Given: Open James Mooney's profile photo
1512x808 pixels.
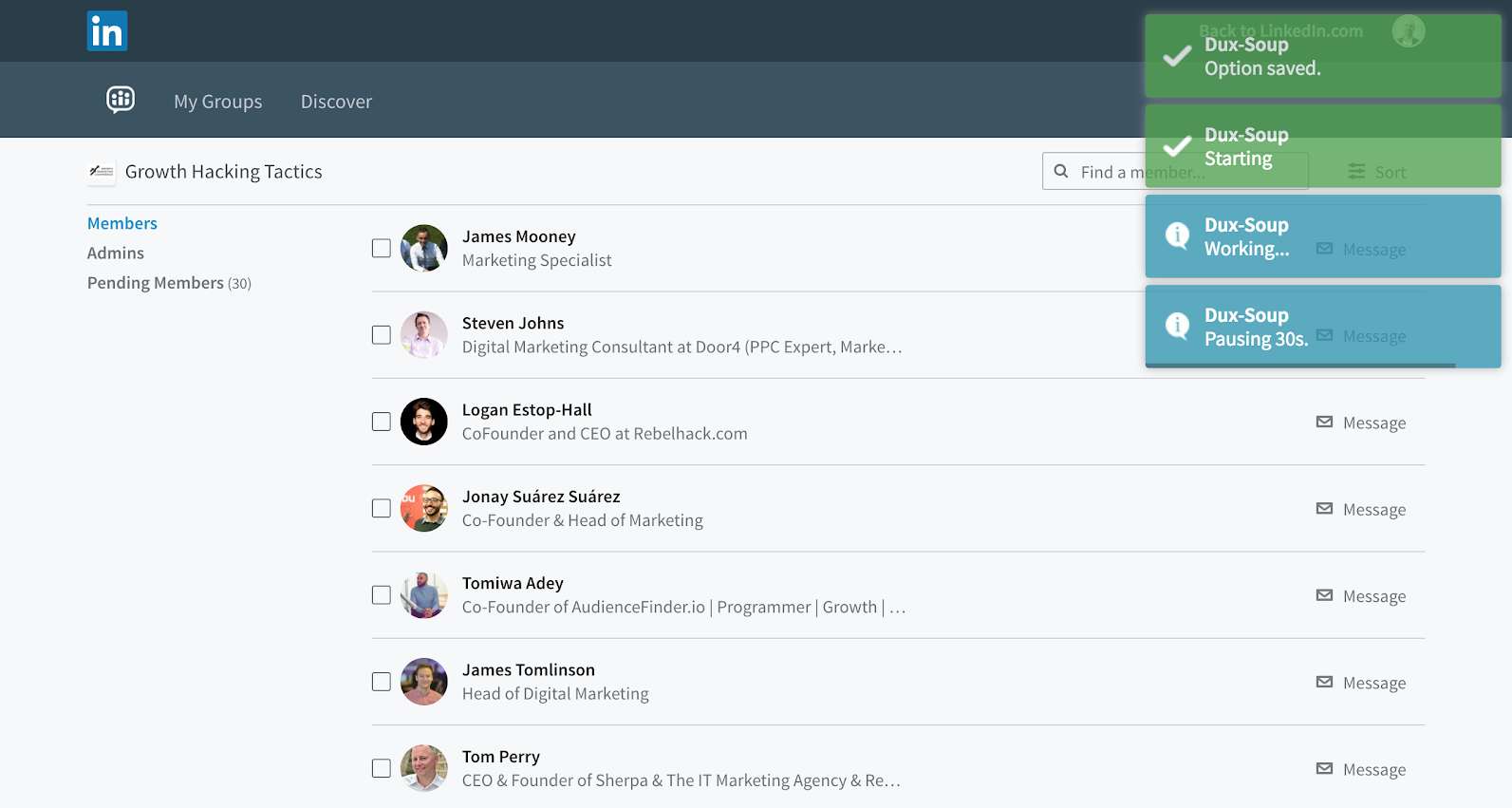Looking at the screenshot, I should pos(424,248).
